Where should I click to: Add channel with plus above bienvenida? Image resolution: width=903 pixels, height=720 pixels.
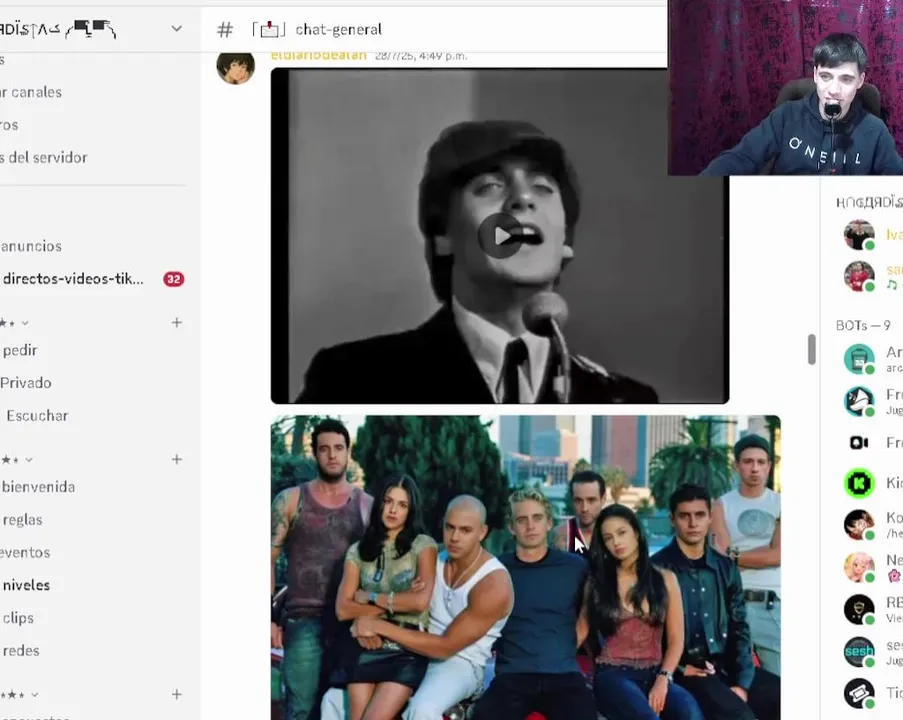[177, 459]
